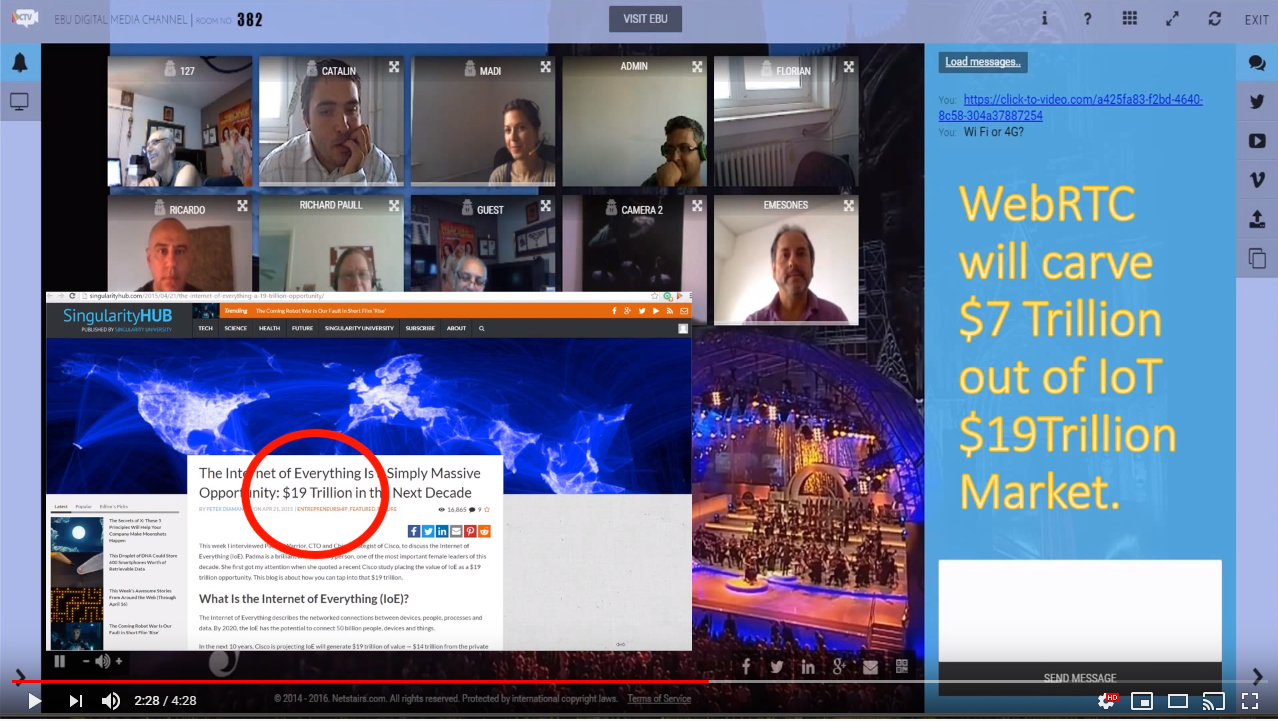Image resolution: width=1278 pixels, height=721 pixels.
Task: Expand CAMERA 2's video tile
Action: (x=699, y=206)
